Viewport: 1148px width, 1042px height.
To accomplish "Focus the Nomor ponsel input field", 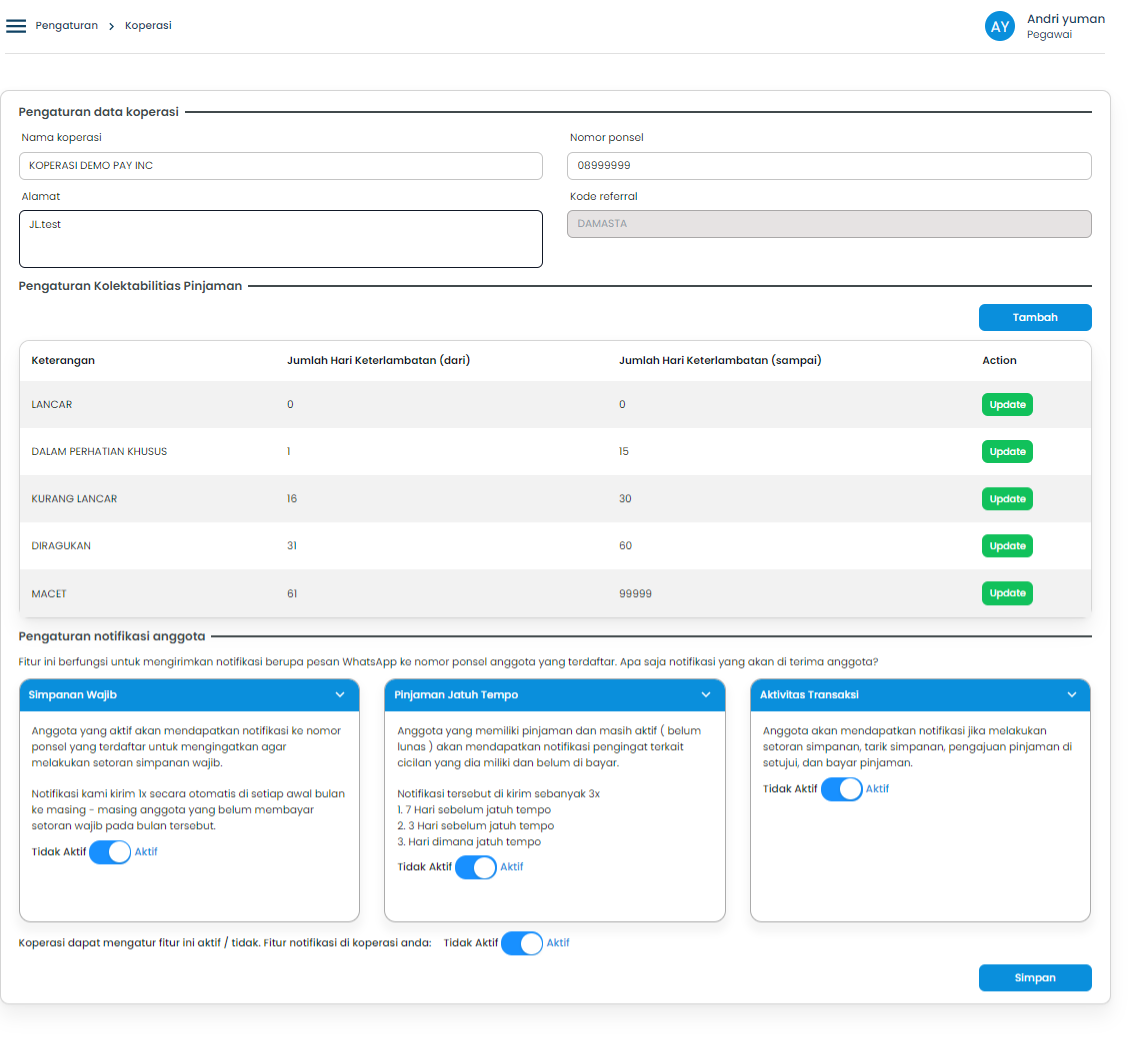I will tap(829, 166).
